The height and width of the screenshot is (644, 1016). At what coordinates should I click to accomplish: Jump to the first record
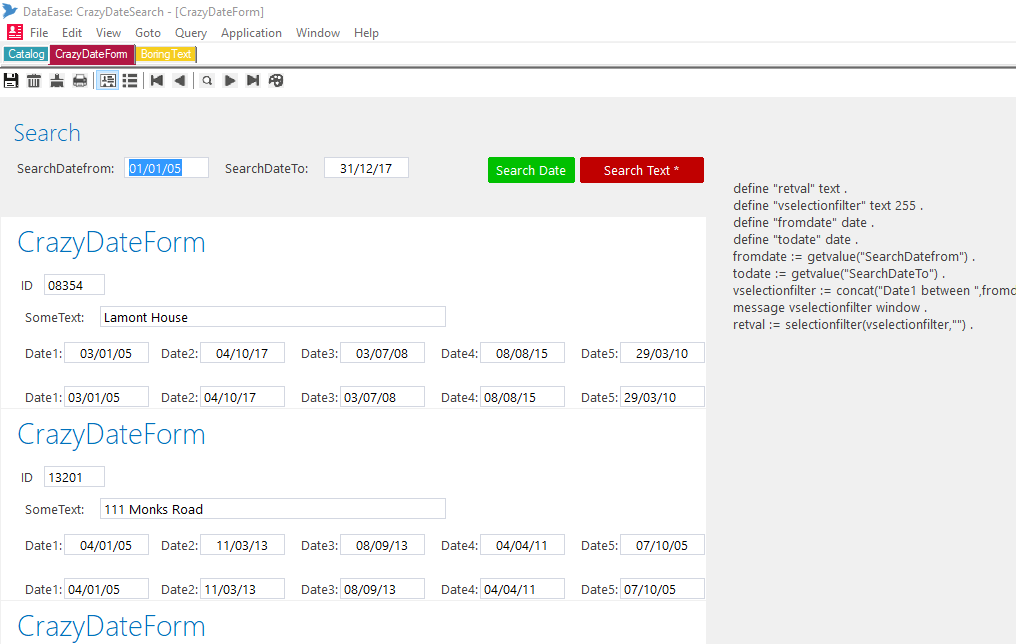[x=157, y=80]
